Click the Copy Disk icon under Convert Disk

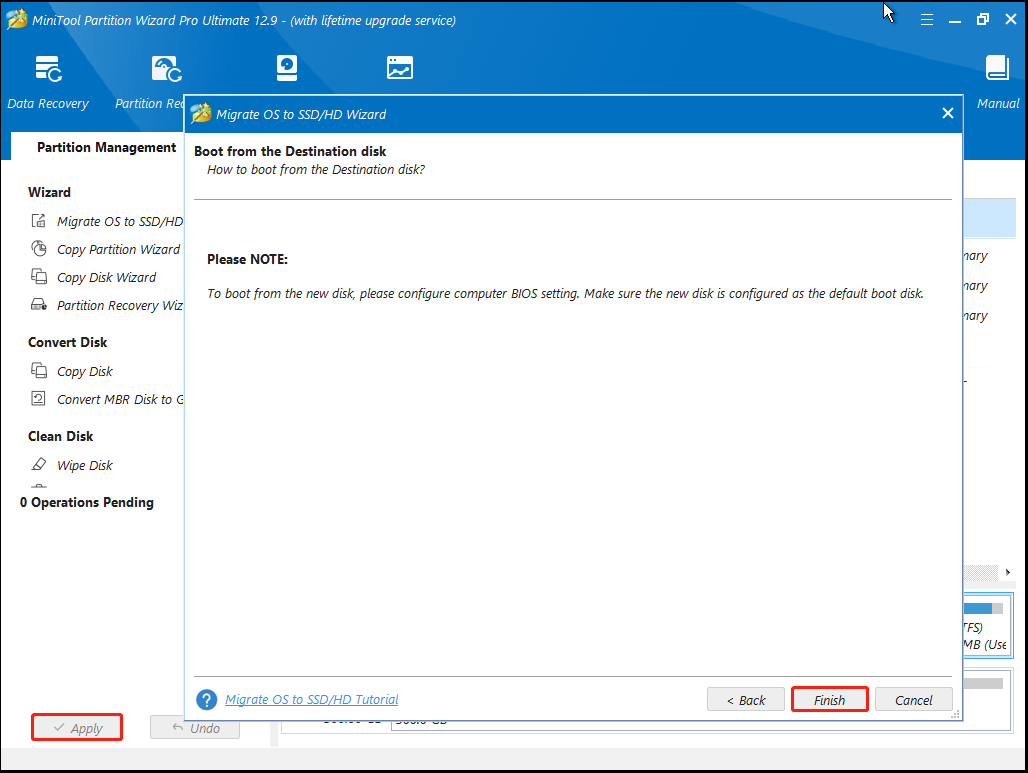pyautogui.click(x=39, y=370)
